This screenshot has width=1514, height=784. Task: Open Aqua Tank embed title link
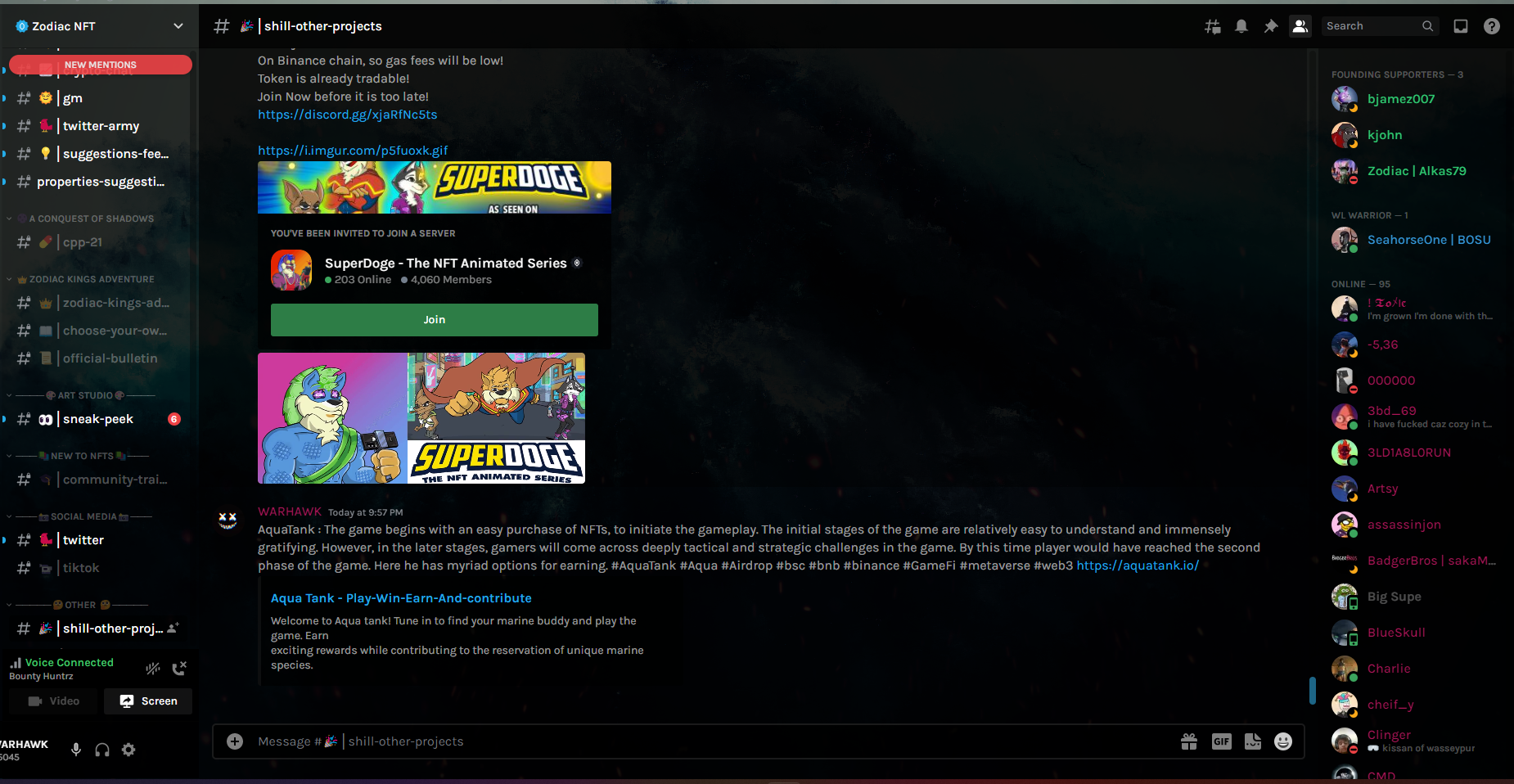click(x=401, y=598)
